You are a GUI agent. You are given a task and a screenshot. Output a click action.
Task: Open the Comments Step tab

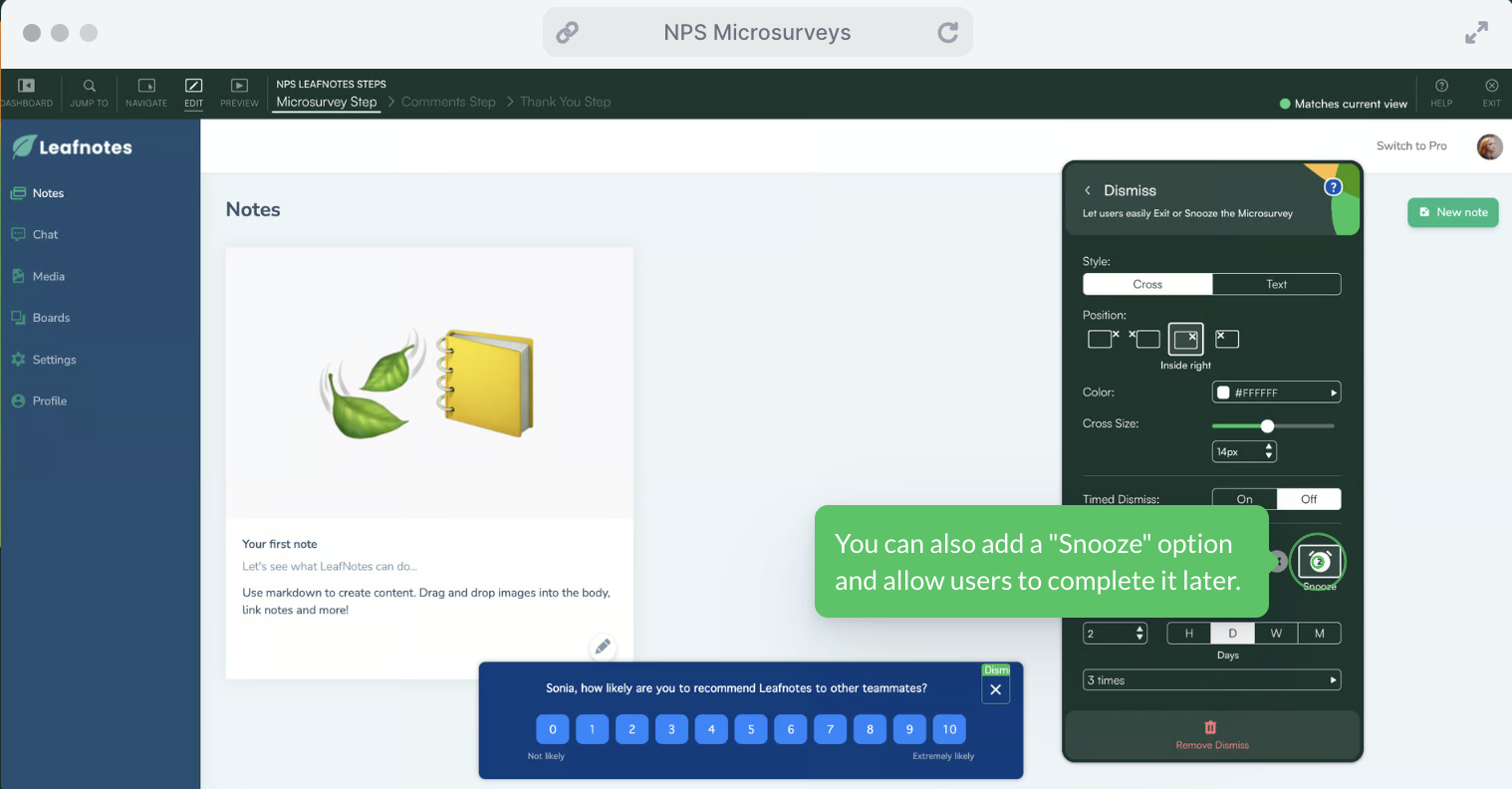click(x=448, y=102)
